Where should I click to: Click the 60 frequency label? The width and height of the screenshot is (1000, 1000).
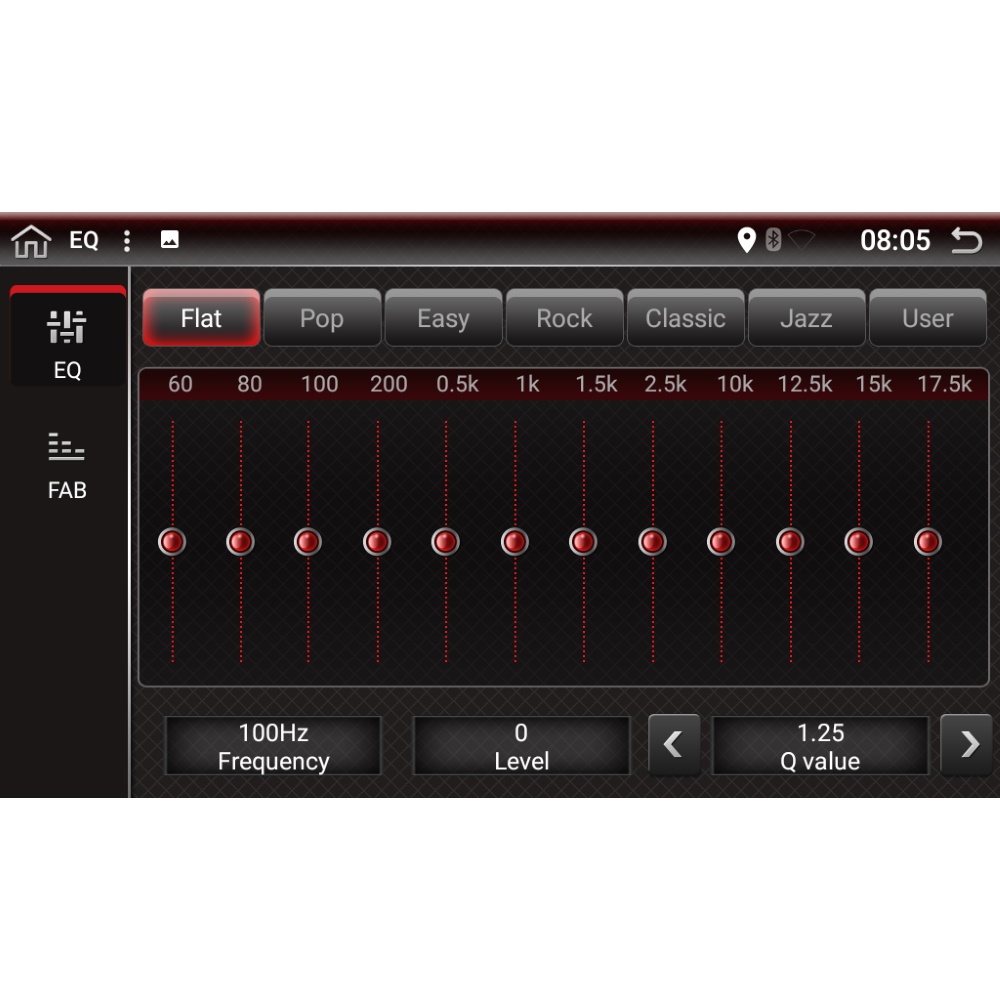[180, 384]
